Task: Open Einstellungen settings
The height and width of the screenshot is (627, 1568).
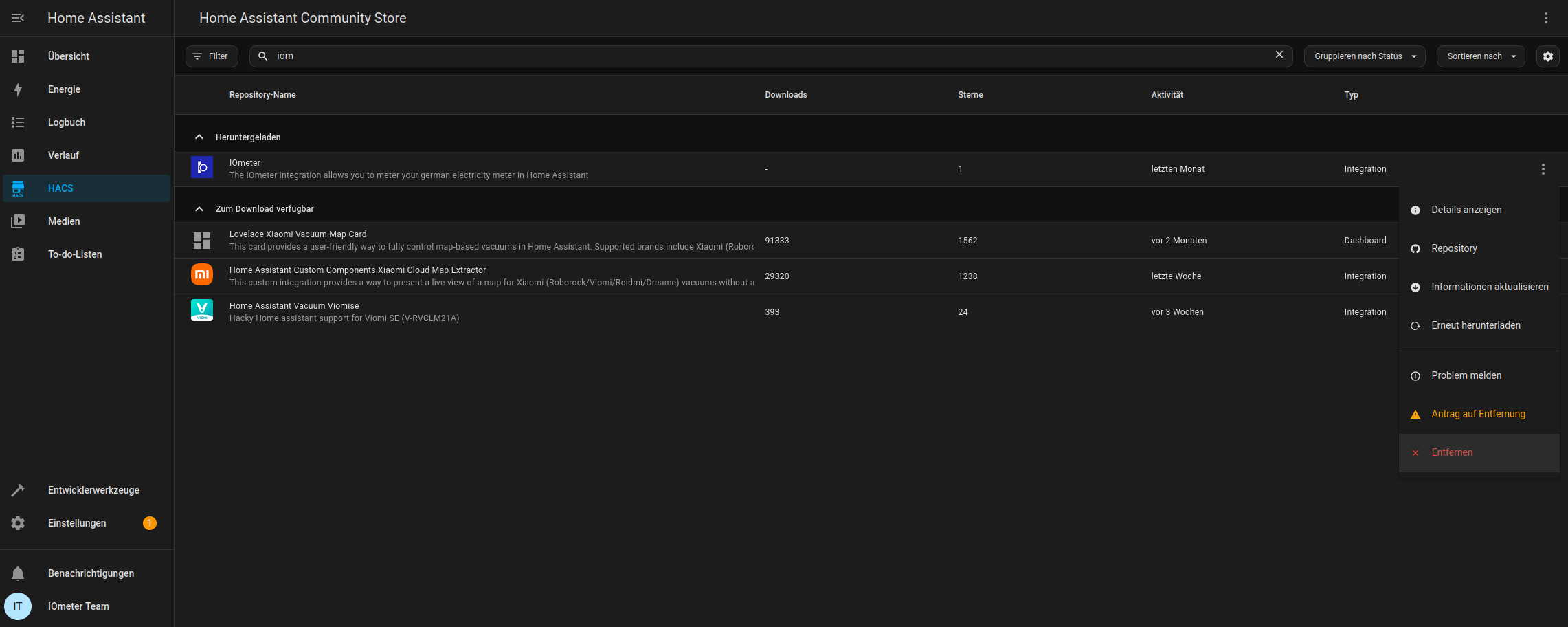Action: pyautogui.click(x=87, y=523)
